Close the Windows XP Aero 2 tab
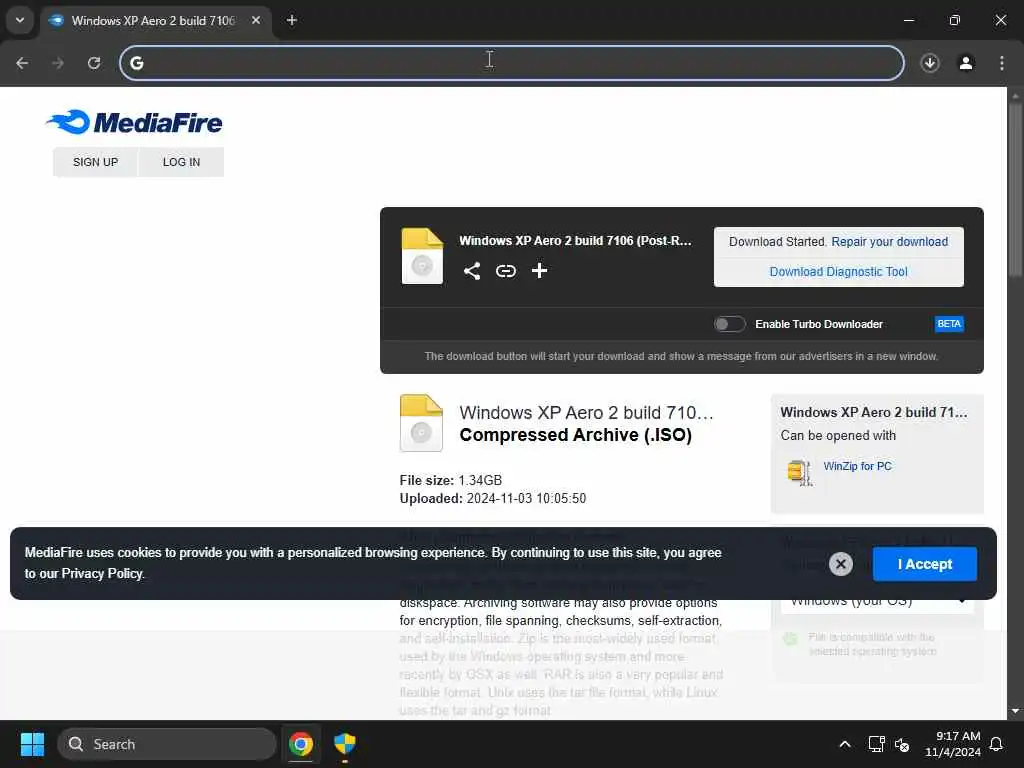 point(256,20)
